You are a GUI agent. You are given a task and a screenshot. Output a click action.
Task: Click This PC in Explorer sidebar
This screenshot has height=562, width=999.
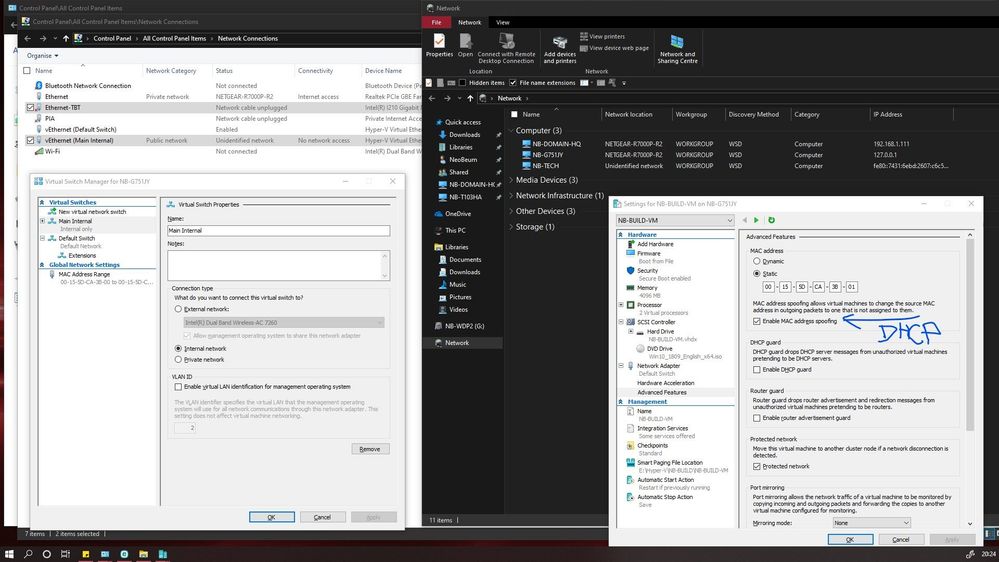point(455,230)
